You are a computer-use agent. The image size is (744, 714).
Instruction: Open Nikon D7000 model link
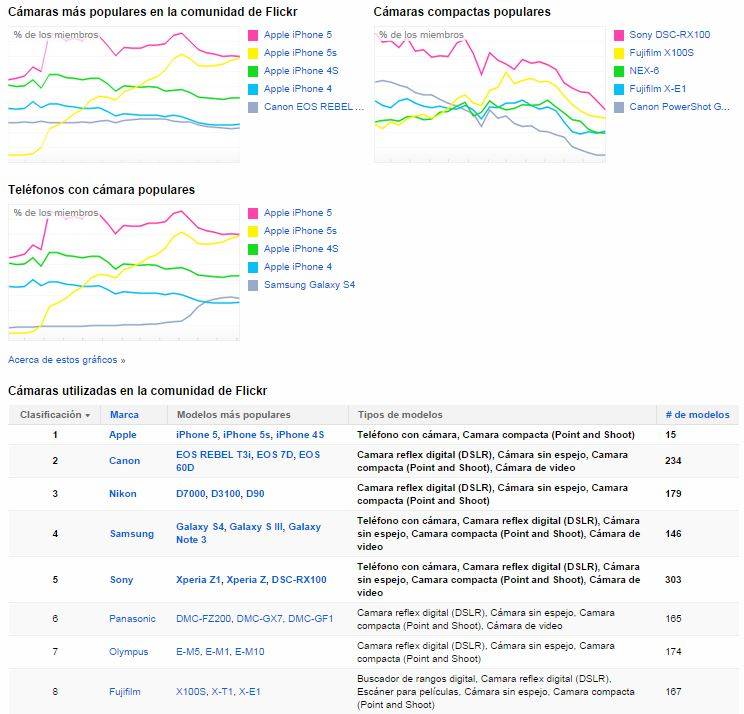tap(190, 493)
